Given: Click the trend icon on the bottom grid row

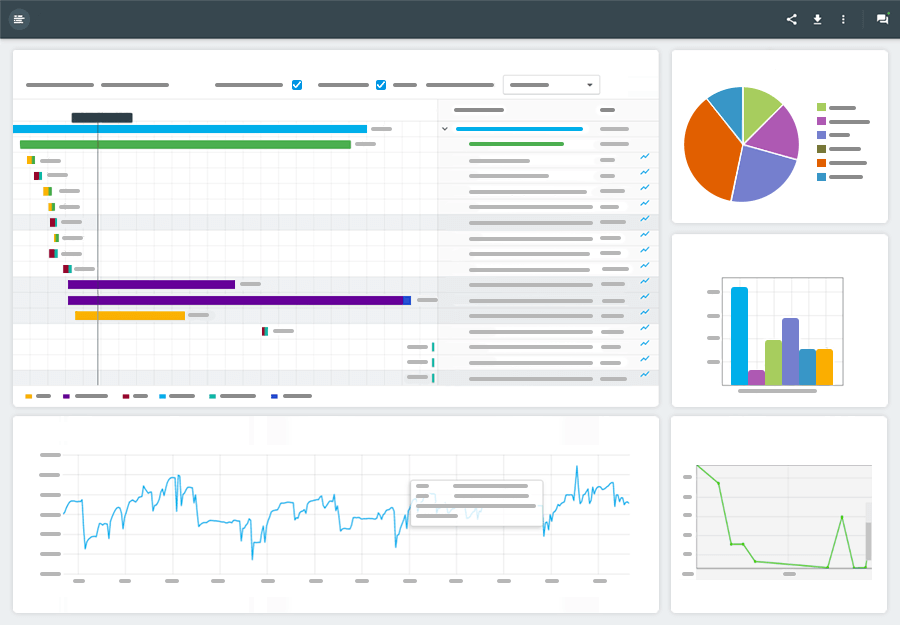Looking at the screenshot, I should 646,375.
